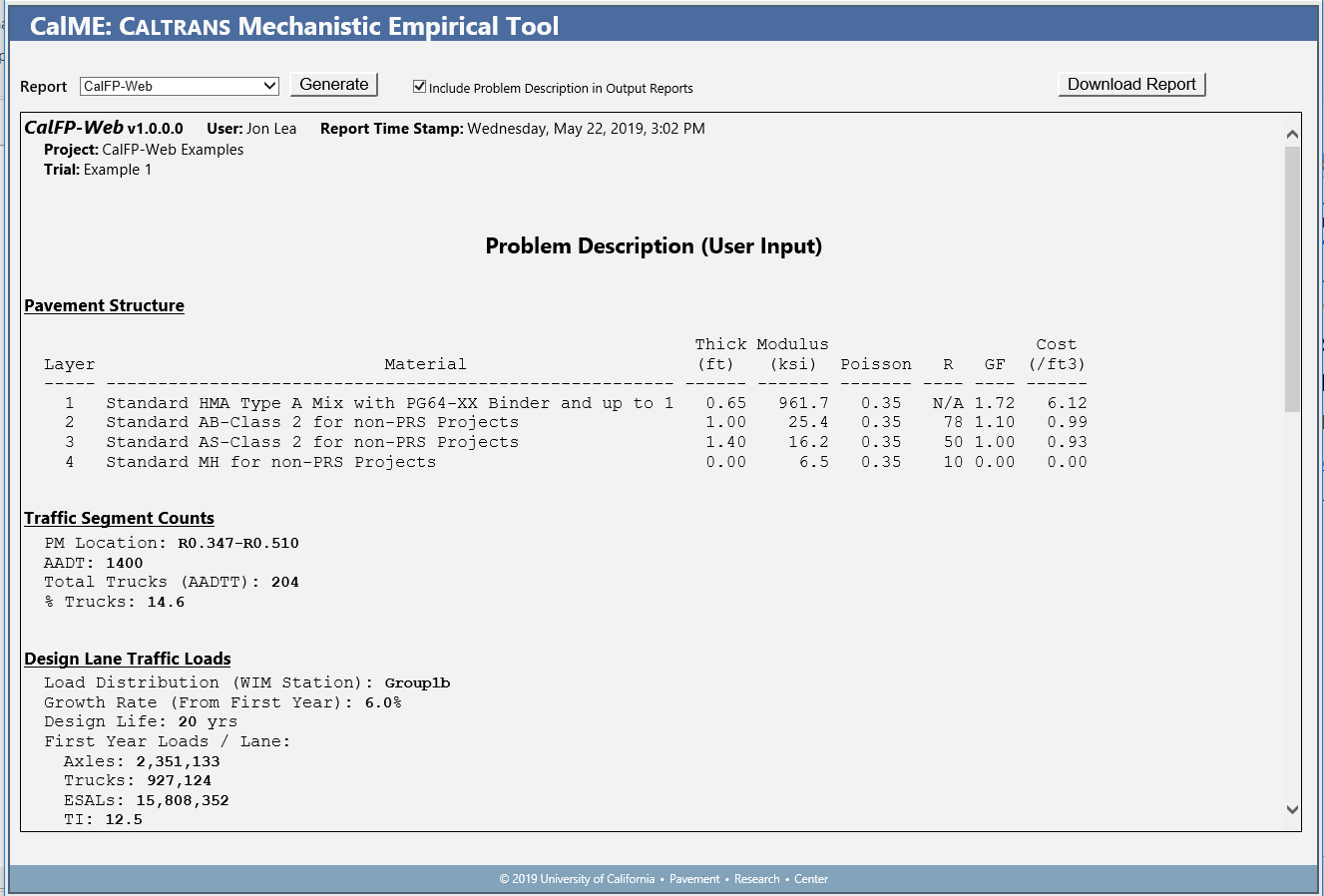Click the Download Report button
Viewport: 1324px width, 896px height.
pos(1131,85)
